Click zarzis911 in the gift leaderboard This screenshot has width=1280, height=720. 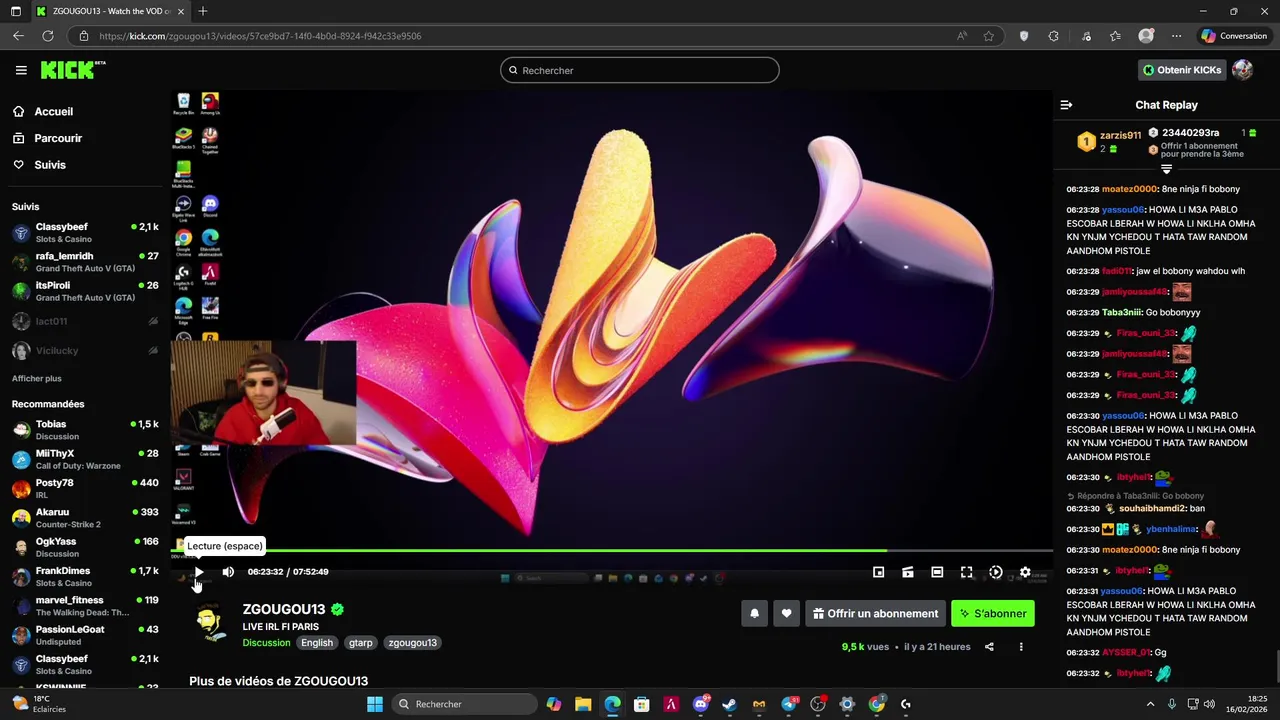[x=1120, y=136]
